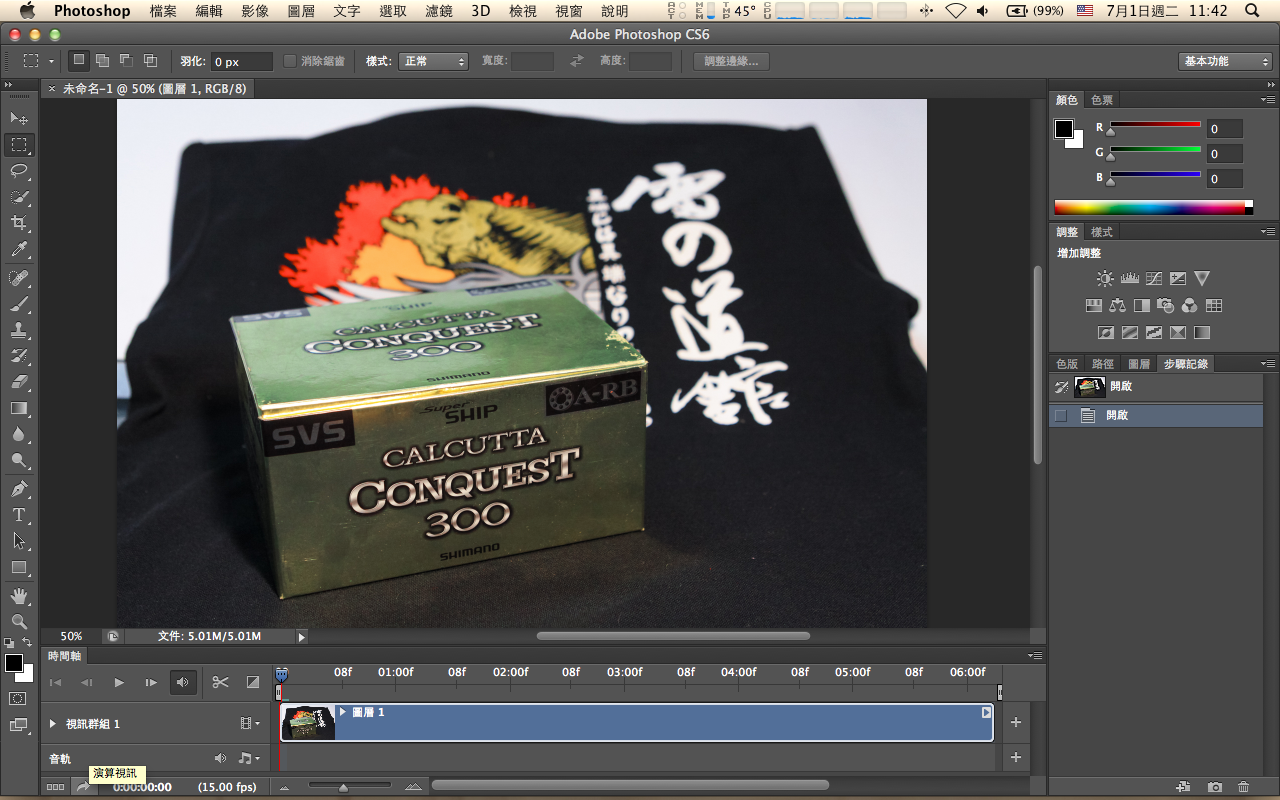Select the Brush tool

click(x=19, y=303)
